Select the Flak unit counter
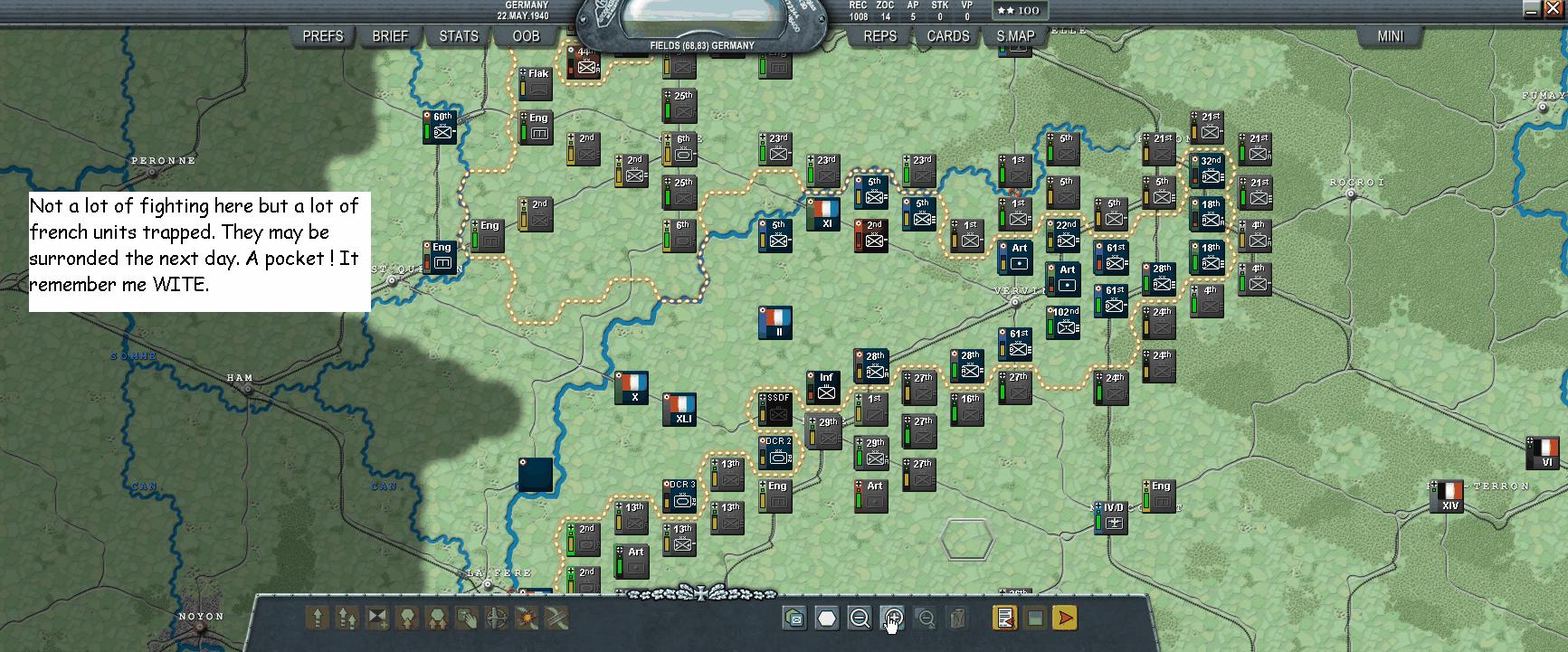The image size is (1568, 652). point(536,84)
